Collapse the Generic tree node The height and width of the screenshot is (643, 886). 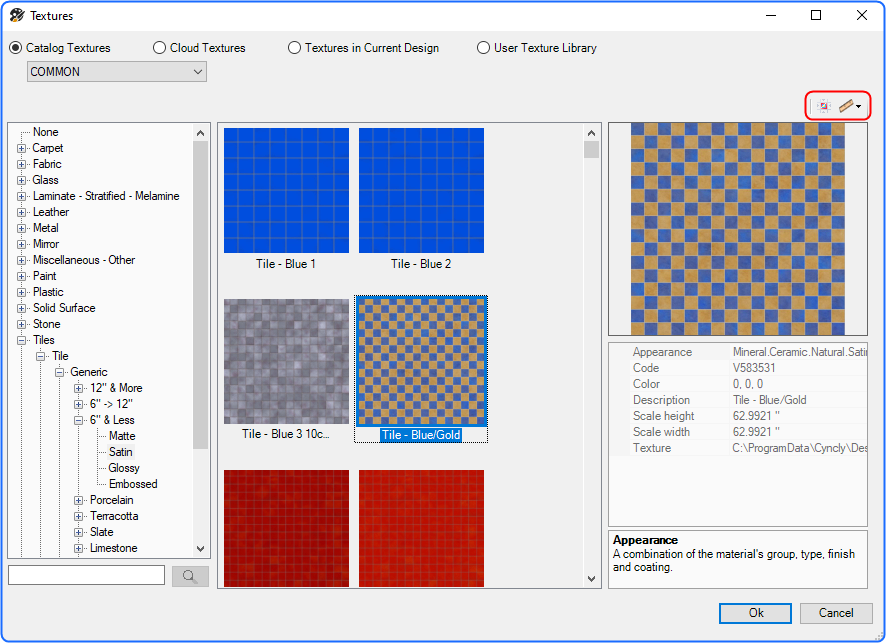pos(59,372)
